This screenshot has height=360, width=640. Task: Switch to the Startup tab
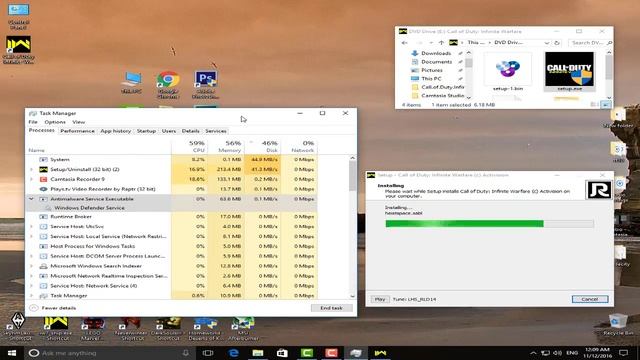(x=146, y=131)
